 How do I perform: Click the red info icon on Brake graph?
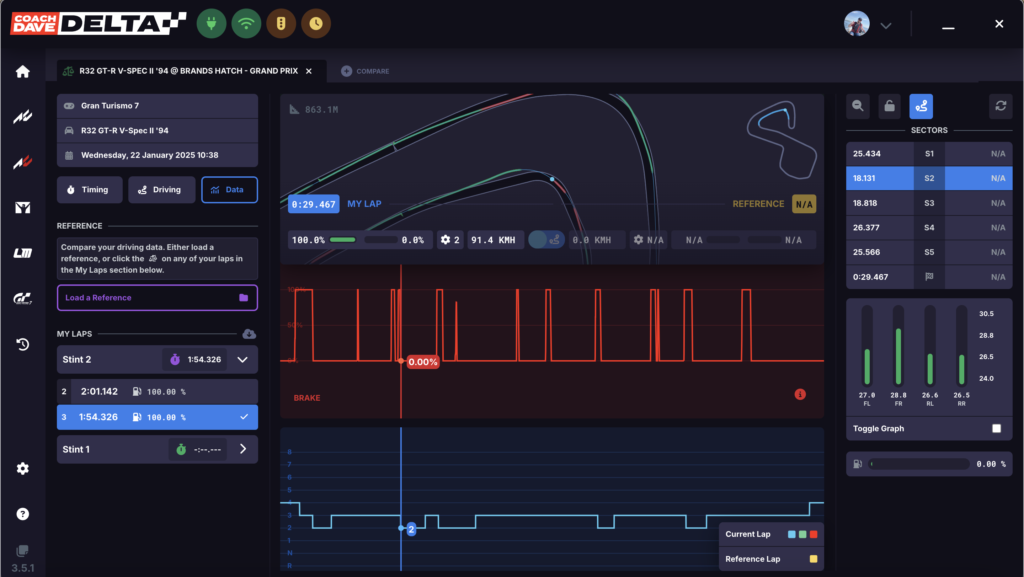[800, 394]
